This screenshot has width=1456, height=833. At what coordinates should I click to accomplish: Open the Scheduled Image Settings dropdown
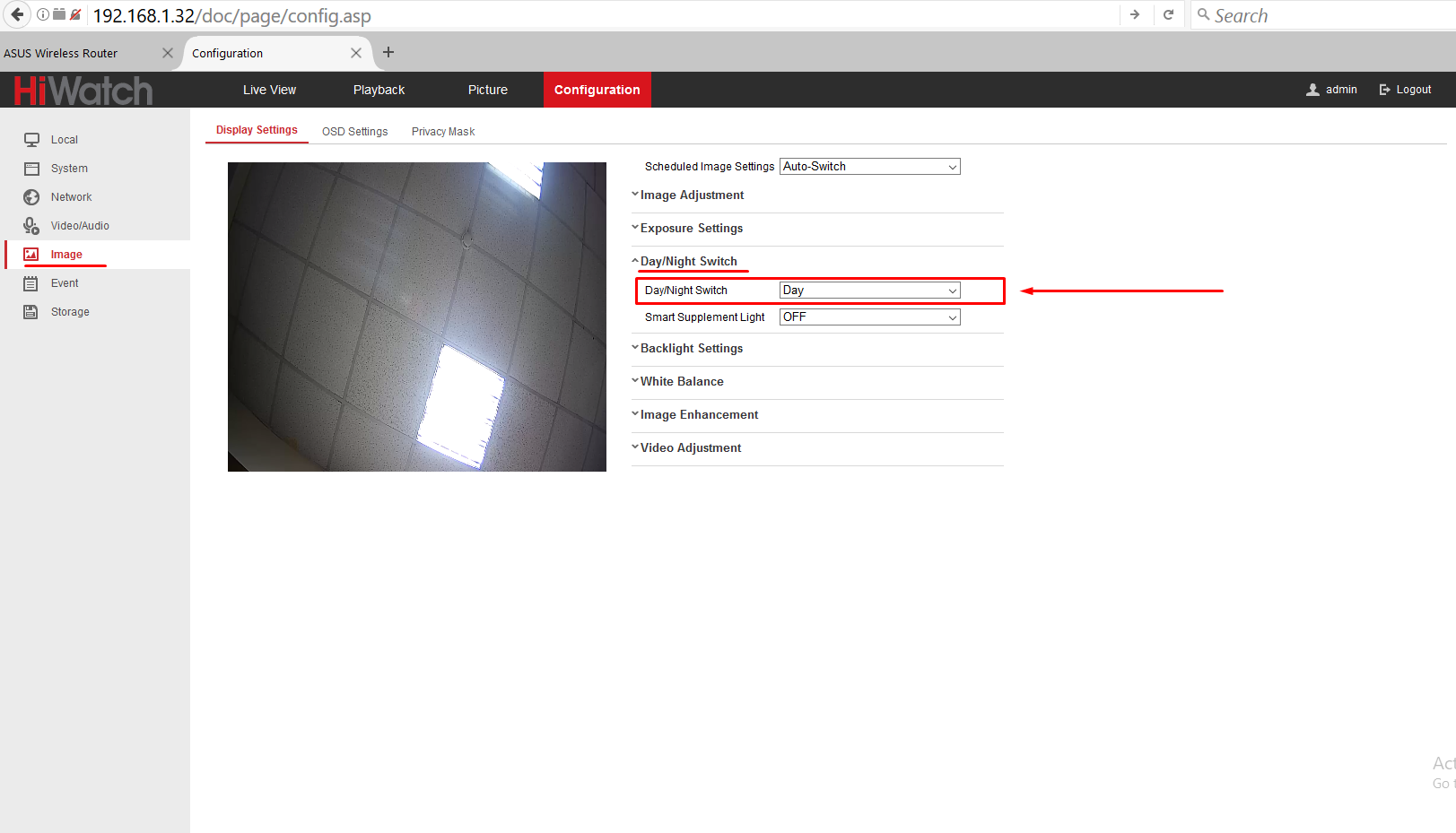(x=869, y=167)
